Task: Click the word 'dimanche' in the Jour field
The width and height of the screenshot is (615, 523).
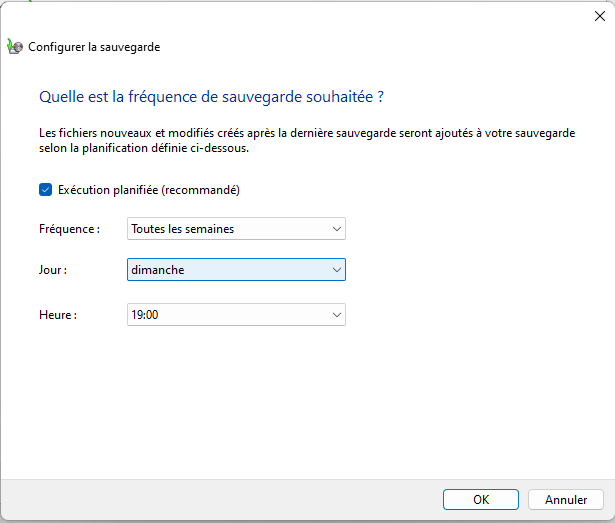Action: [x=158, y=269]
